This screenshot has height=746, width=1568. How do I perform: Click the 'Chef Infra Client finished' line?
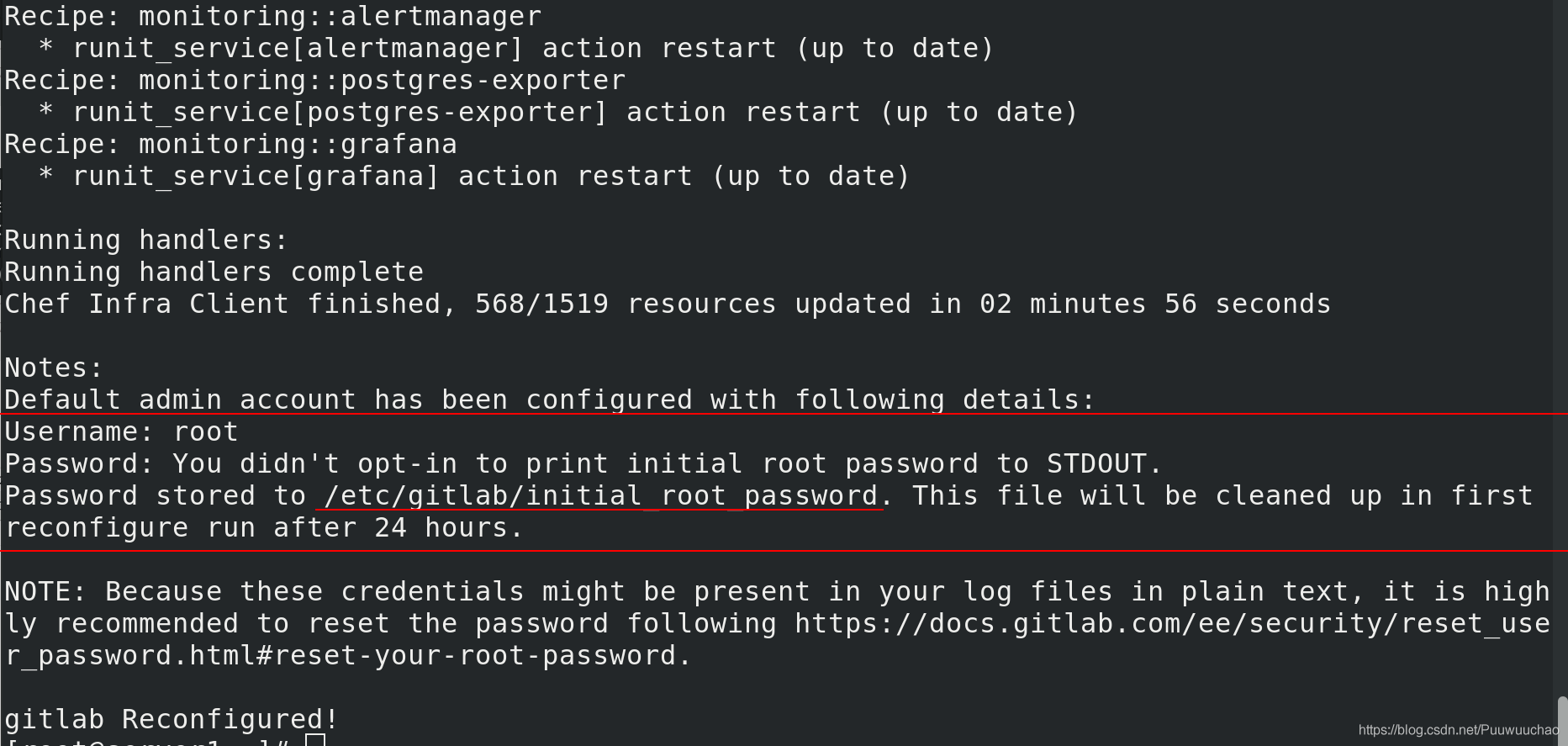[x=668, y=304]
